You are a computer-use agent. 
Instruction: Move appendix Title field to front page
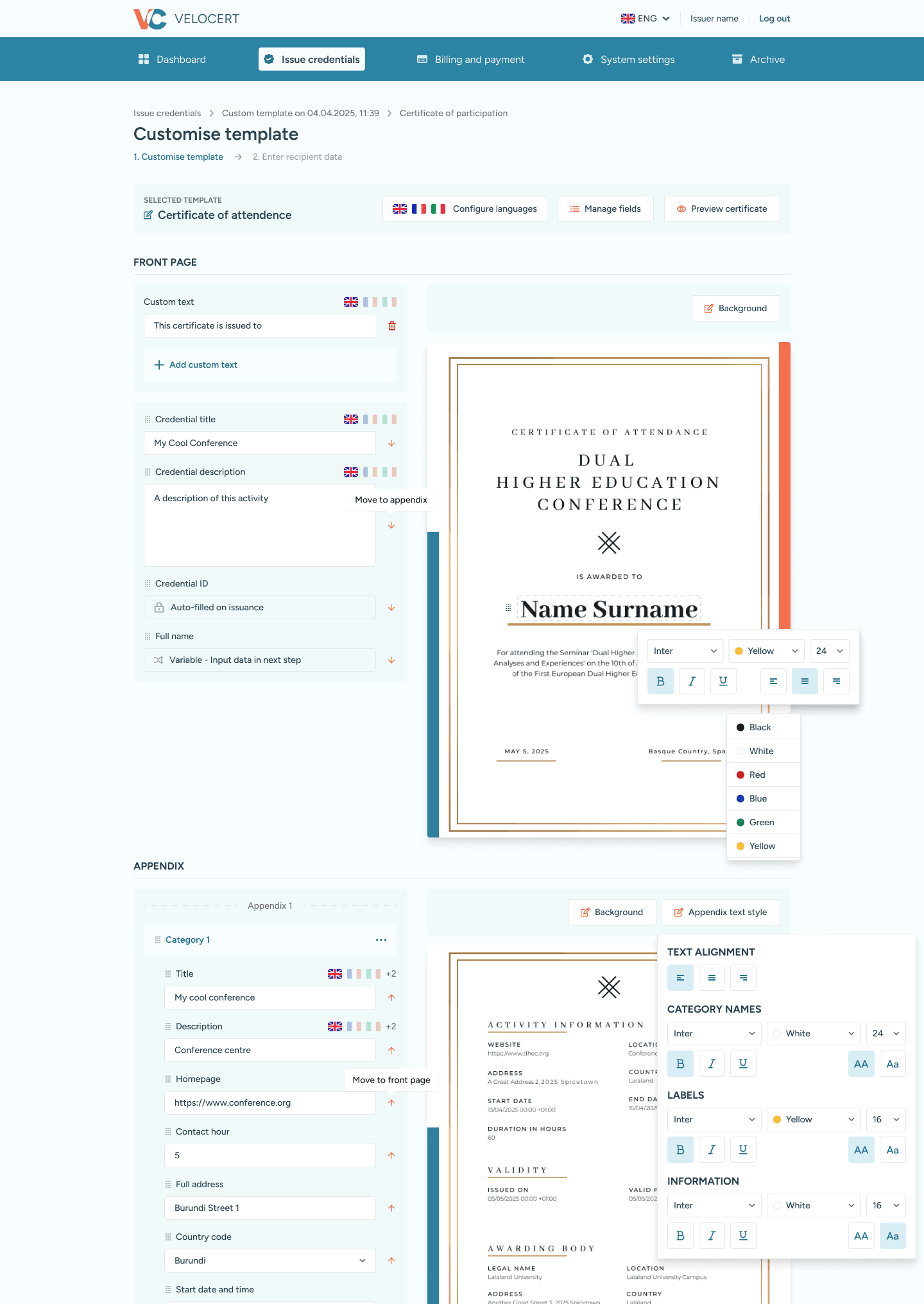click(x=391, y=998)
